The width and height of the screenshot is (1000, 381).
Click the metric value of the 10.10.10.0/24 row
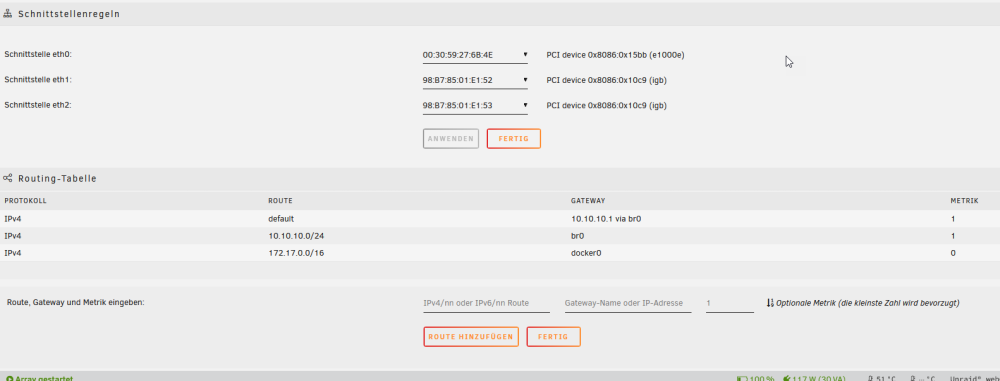[x=953, y=236]
